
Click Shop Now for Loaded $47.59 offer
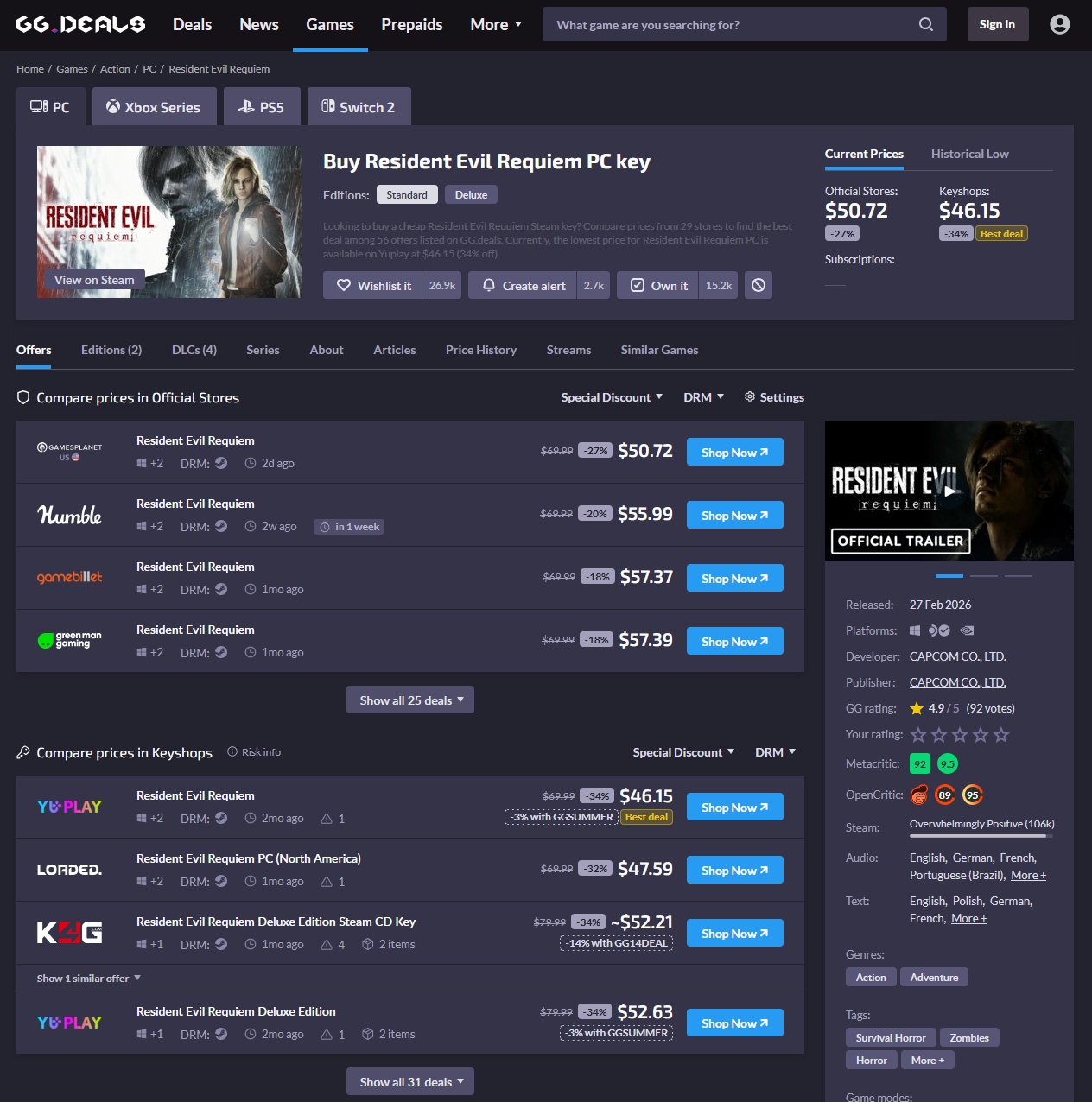[735, 870]
